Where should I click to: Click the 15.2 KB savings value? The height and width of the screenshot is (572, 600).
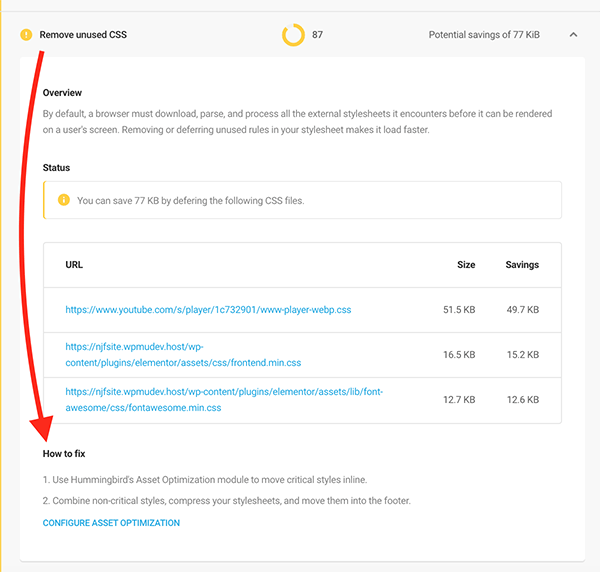click(522, 354)
